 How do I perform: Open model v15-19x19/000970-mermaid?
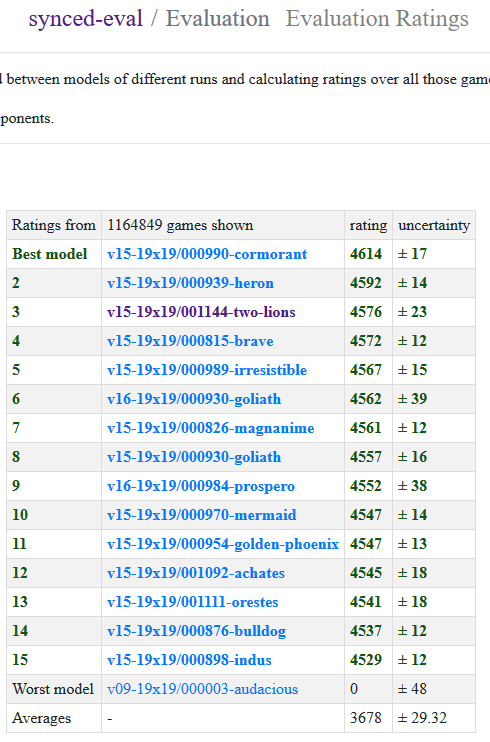tap(202, 515)
